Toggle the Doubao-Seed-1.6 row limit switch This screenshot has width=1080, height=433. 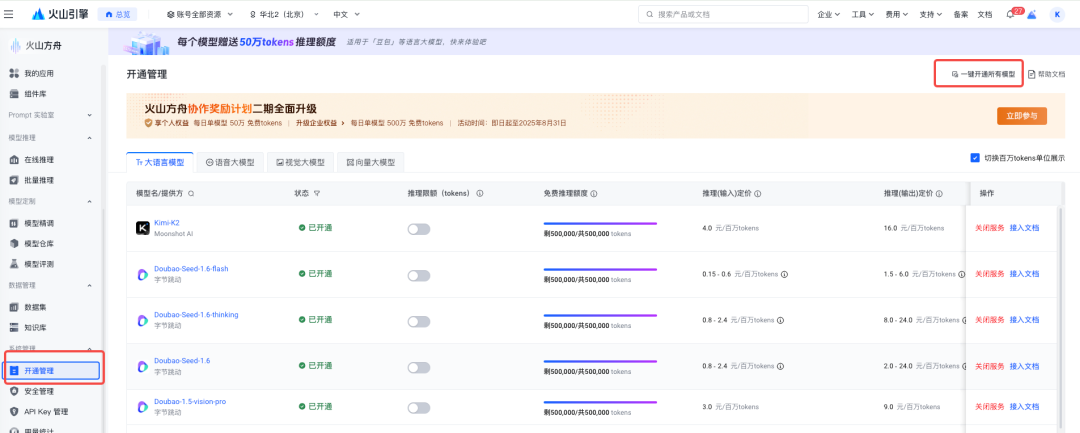pos(419,367)
